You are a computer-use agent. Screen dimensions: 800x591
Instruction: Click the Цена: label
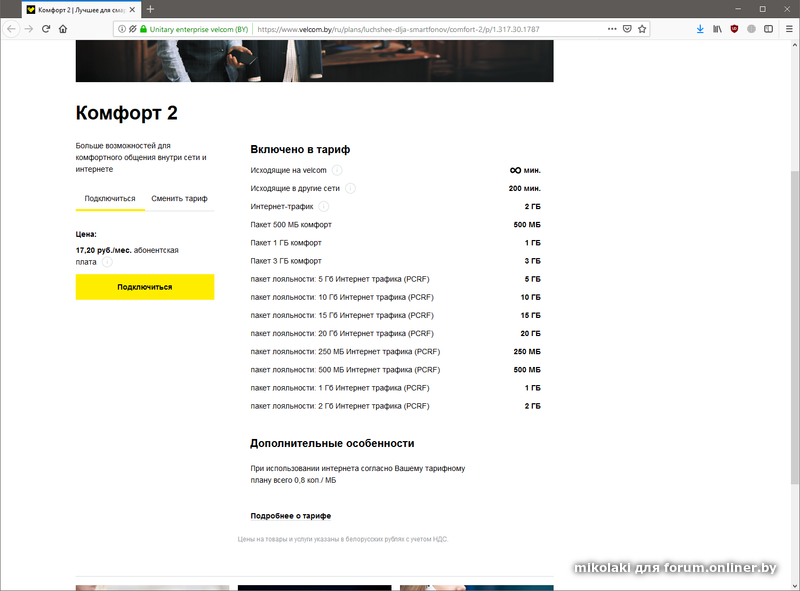[86, 234]
